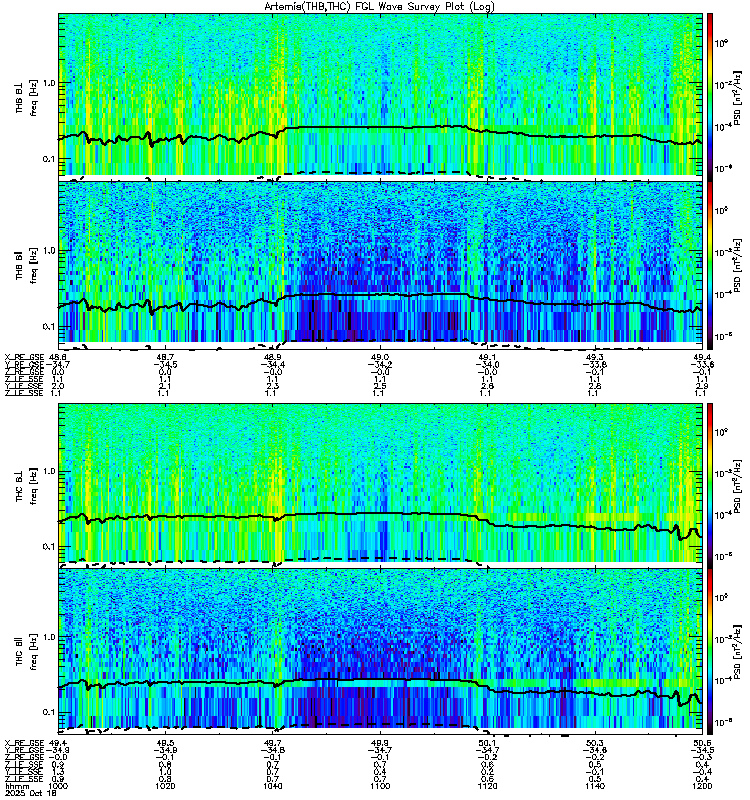Click the solid black line in the bottom THC panel
Viewport: 750px width, 800px height.
380,679
